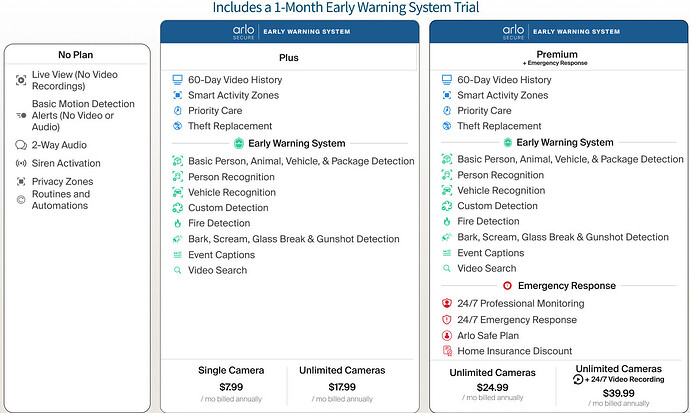Click the red Emergency Response alert icon
The height and width of the screenshot is (413, 690).
507,285
